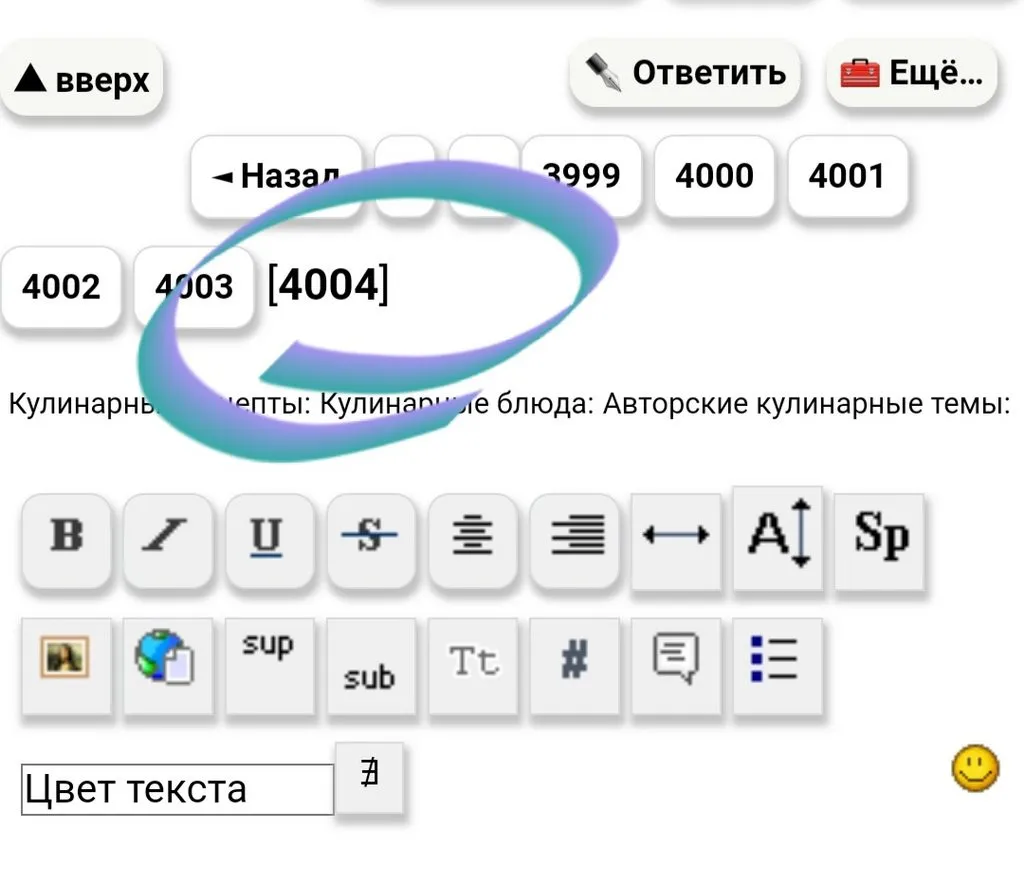Select the monospace Tt formatting icon

[x=473, y=660]
